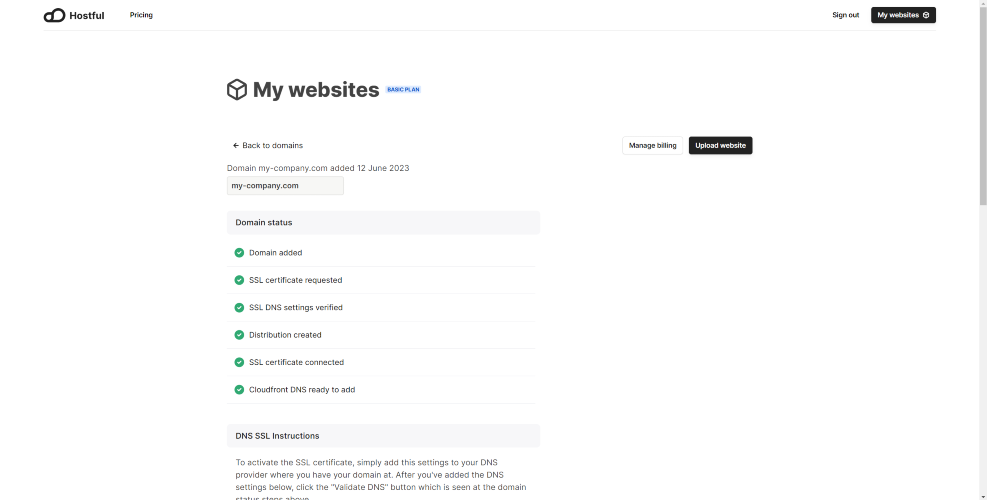
Task: Click the green check beside SSL certificate connected
Action: pos(239,362)
